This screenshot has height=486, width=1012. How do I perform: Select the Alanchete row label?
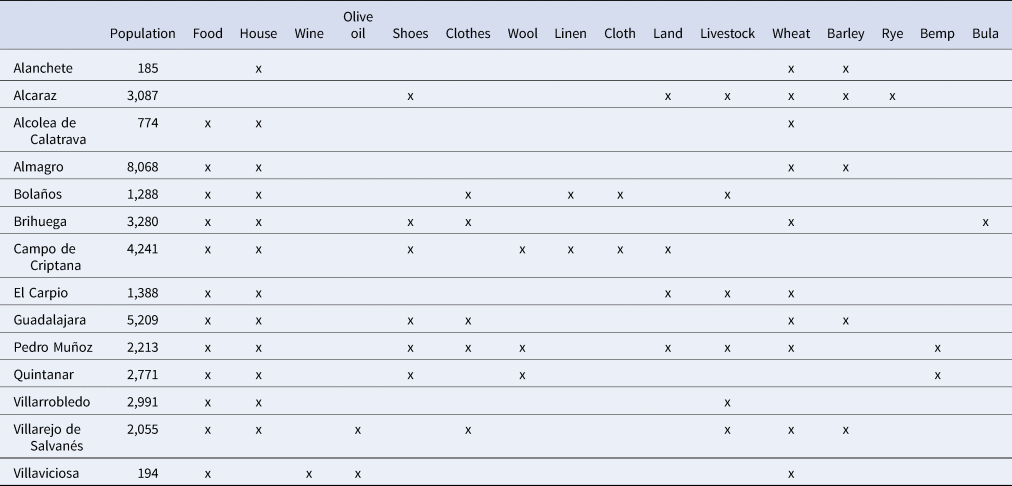[43, 68]
